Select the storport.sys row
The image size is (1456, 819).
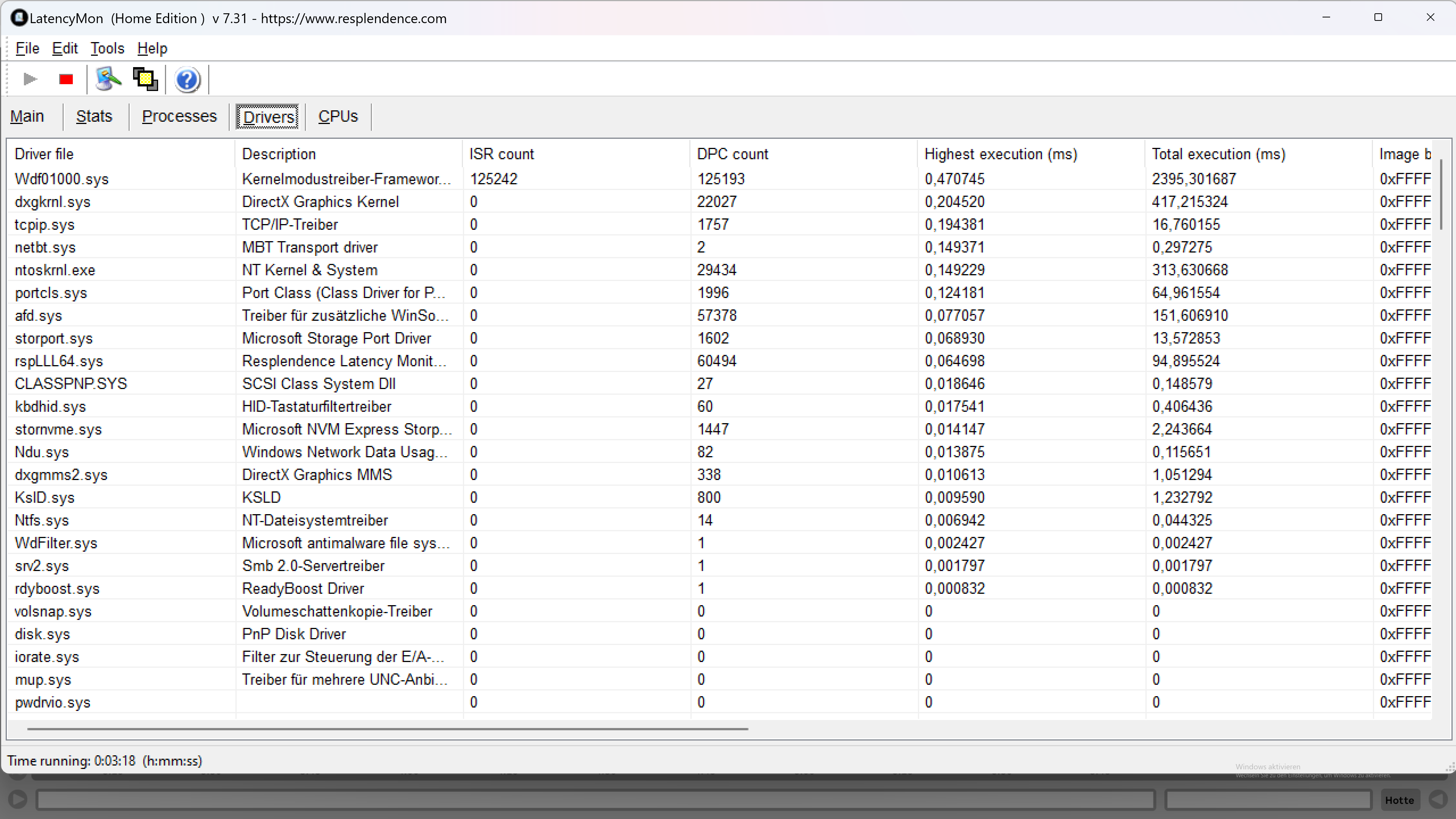point(720,338)
